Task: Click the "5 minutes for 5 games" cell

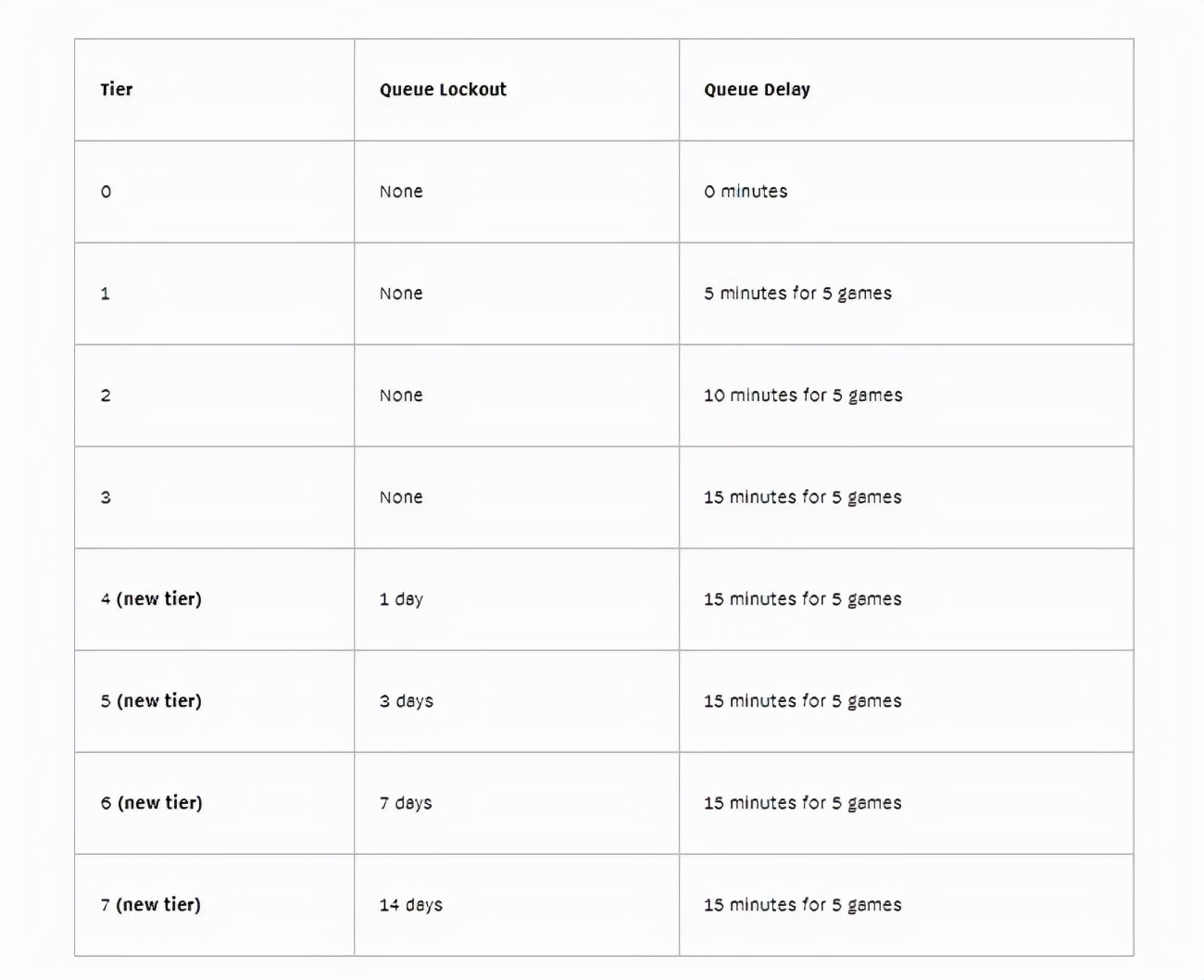Action: [797, 294]
